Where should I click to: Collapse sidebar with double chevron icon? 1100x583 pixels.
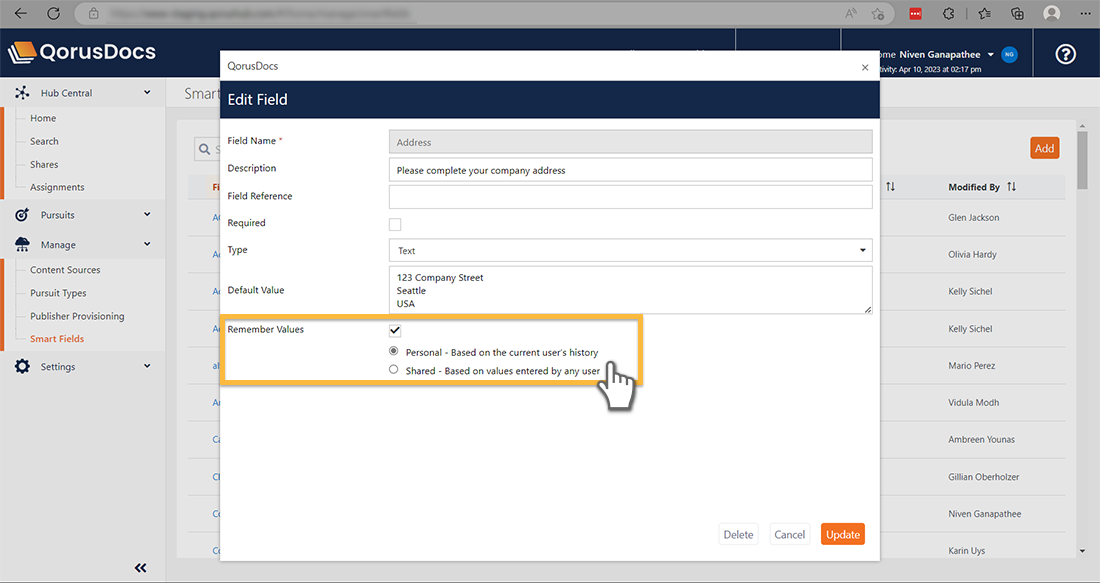[x=141, y=568]
